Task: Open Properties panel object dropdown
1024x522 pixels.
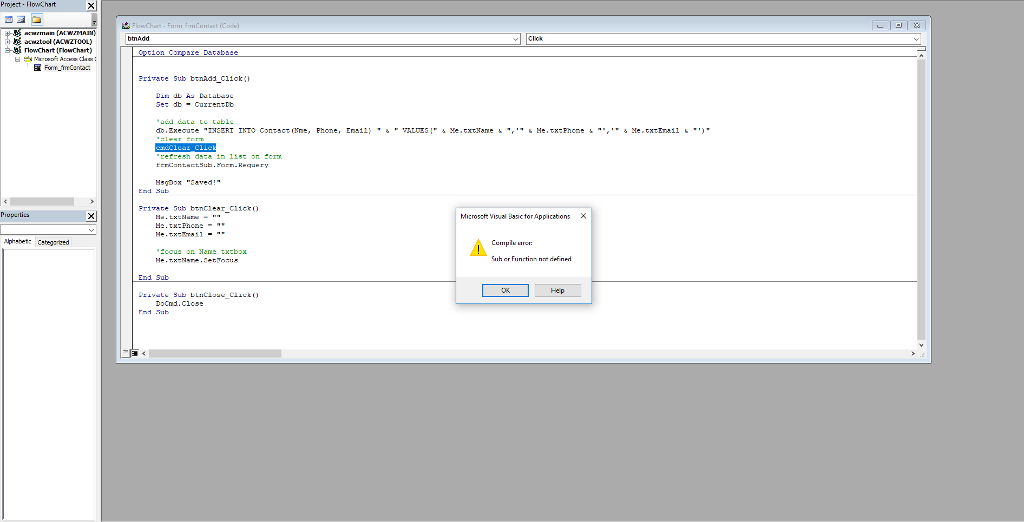Action: tap(91, 230)
